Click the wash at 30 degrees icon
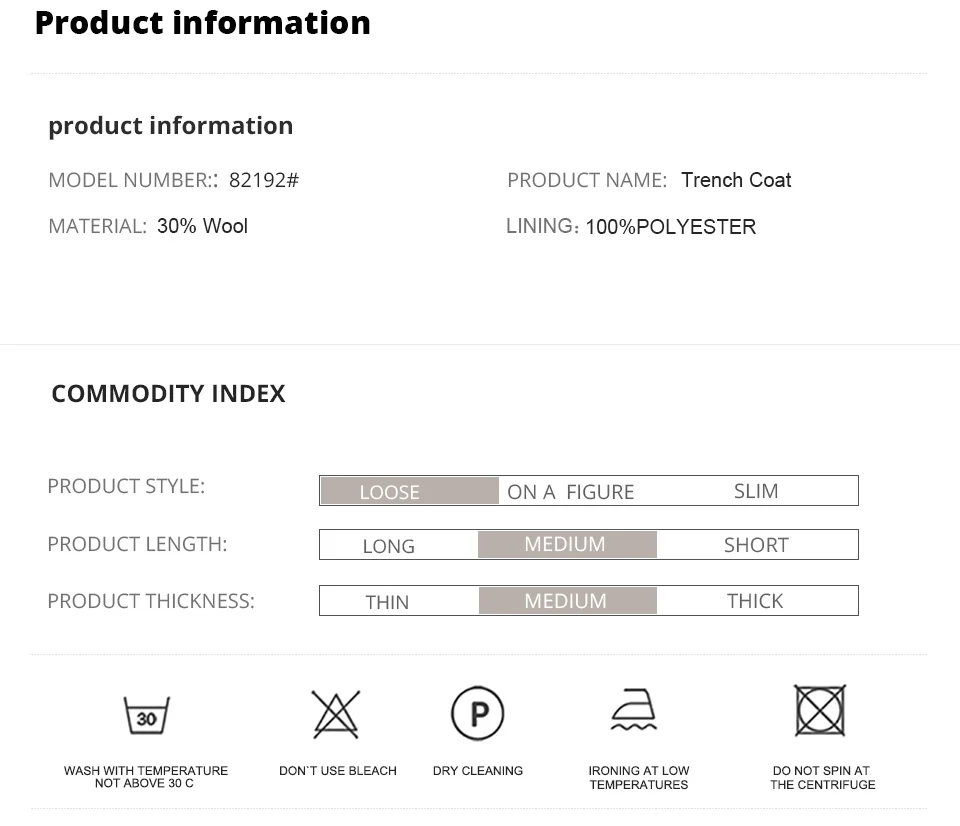This screenshot has width=960, height=826. coord(146,715)
